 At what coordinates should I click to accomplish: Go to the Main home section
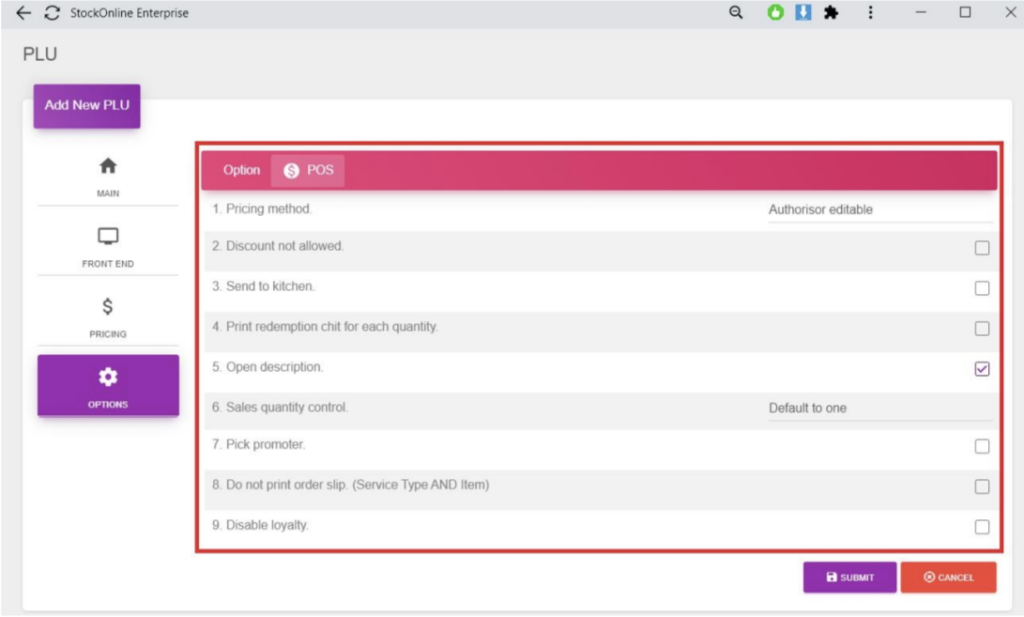click(x=108, y=175)
